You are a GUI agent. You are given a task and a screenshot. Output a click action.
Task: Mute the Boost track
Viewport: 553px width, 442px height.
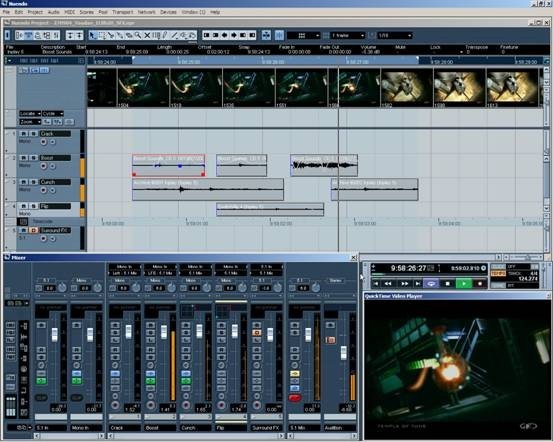[24, 158]
